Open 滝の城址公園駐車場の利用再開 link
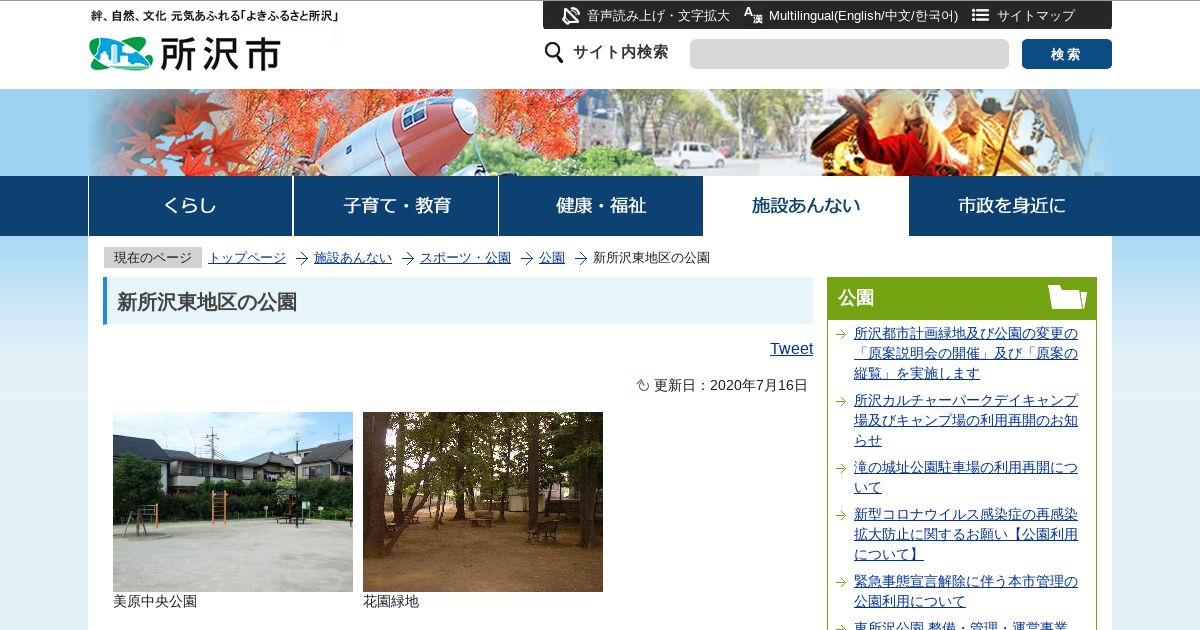 [966, 477]
